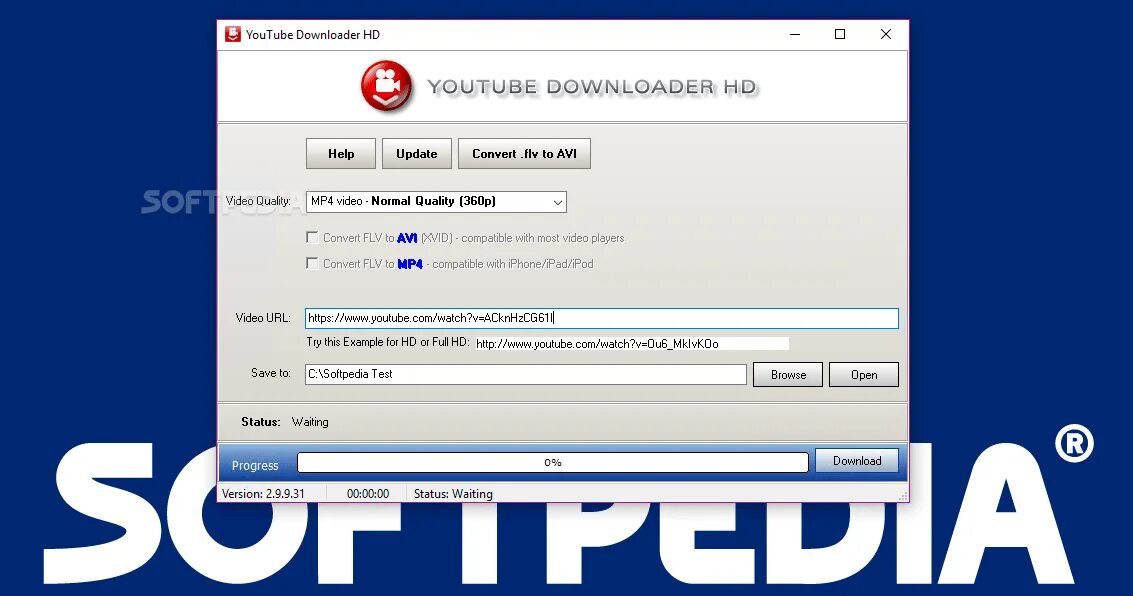Enable Convert FLV to AVI (XVID) checkbox

[x=312, y=238]
